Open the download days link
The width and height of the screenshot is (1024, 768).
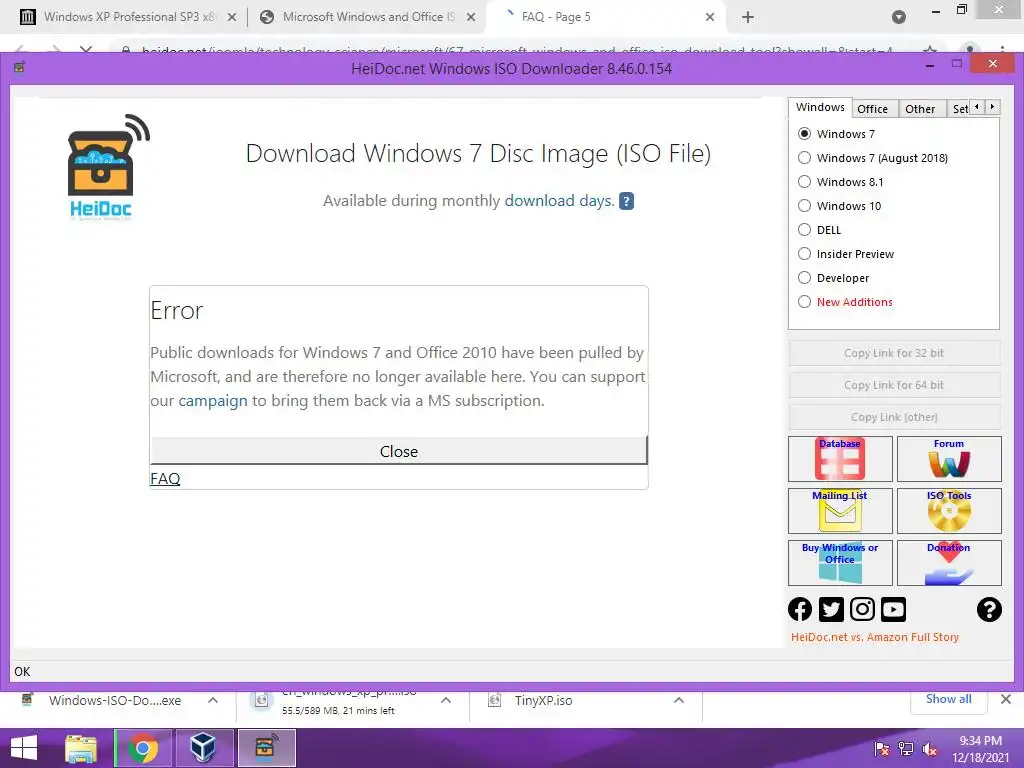click(560, 200)
